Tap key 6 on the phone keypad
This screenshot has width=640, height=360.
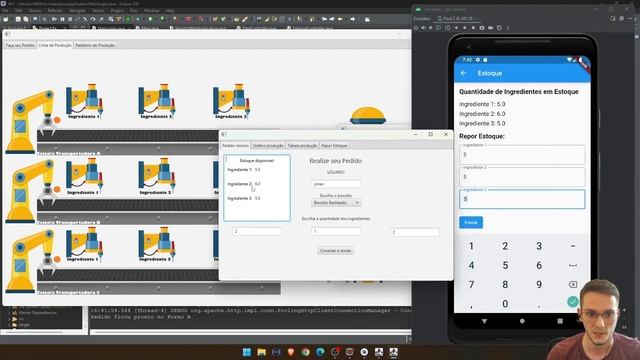(539, 265)
